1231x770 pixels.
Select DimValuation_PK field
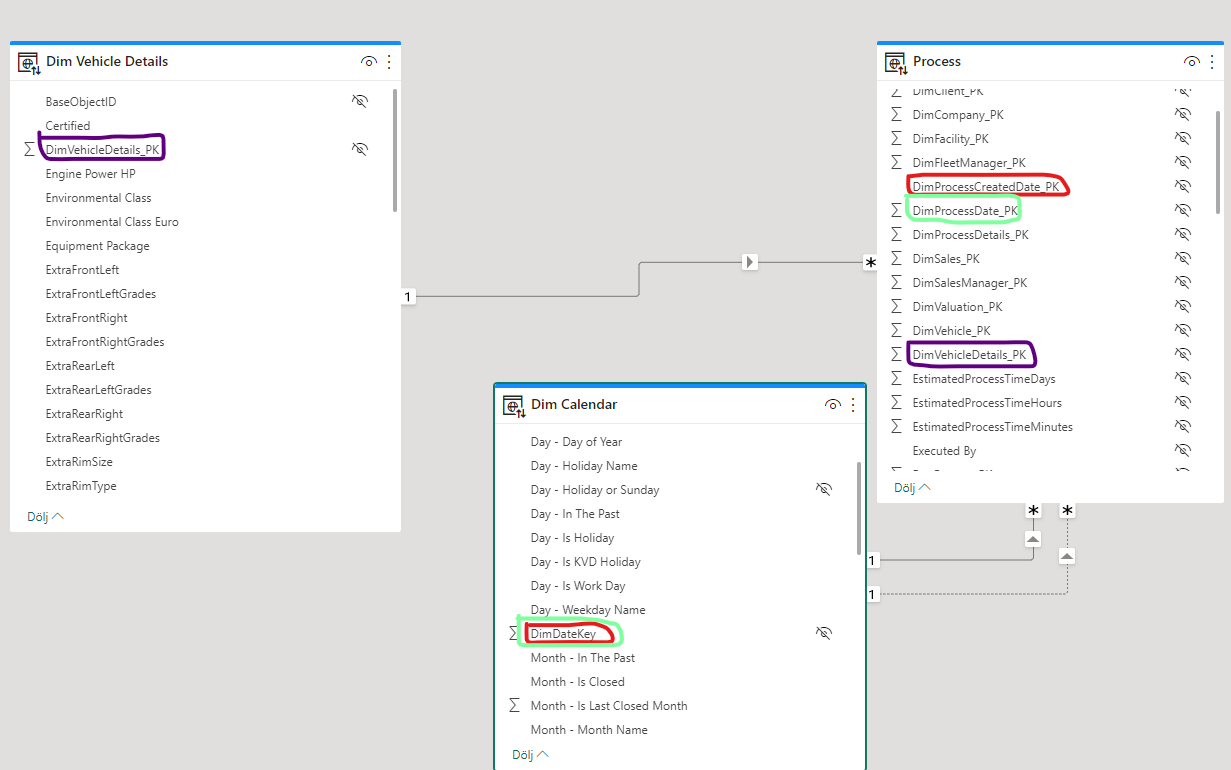pyautogui.click(x=957, y=306)
